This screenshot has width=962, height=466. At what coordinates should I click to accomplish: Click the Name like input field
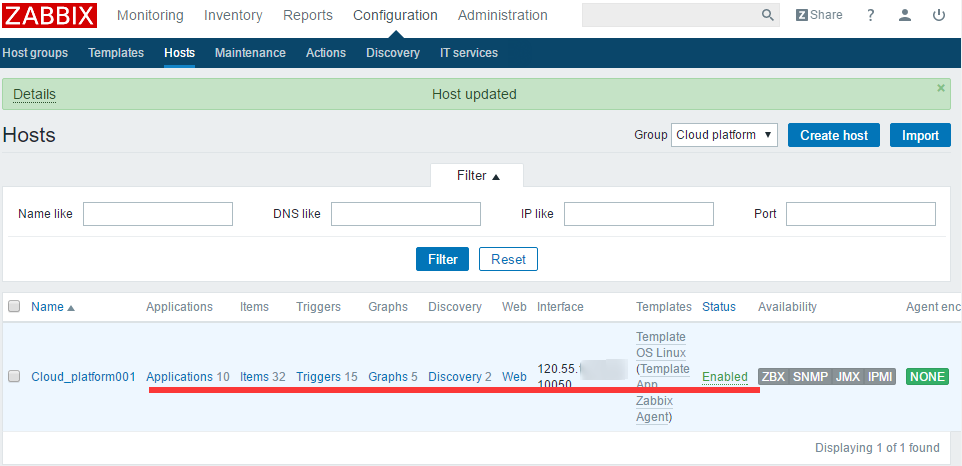pos(158,214)
